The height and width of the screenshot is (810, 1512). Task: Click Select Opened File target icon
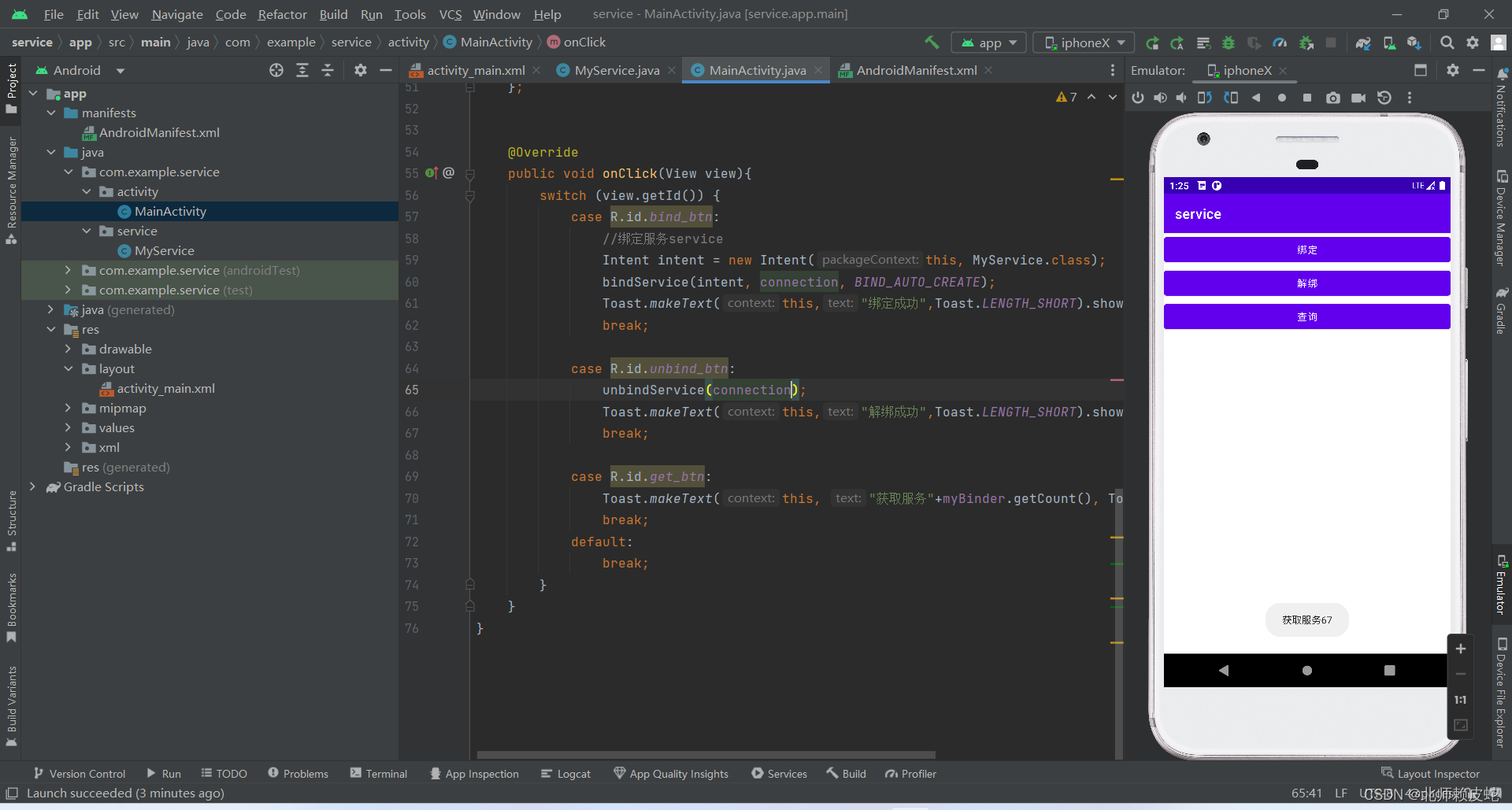tap(276, 70)
